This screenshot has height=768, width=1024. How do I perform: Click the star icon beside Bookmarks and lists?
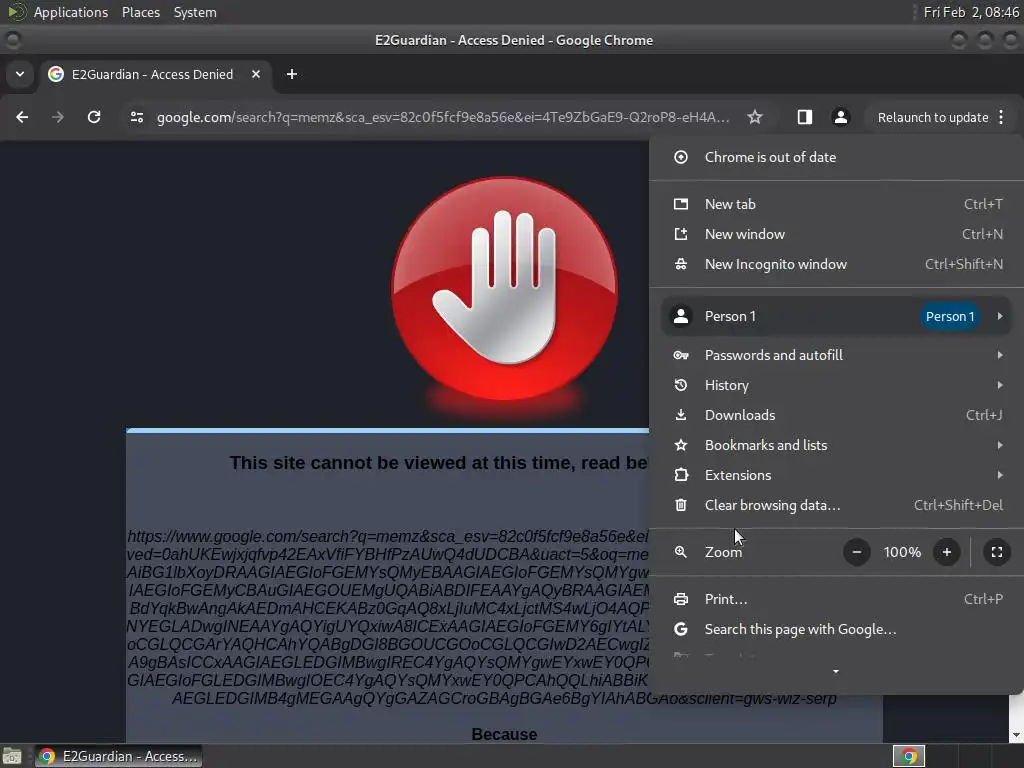(x=680, y=445)
